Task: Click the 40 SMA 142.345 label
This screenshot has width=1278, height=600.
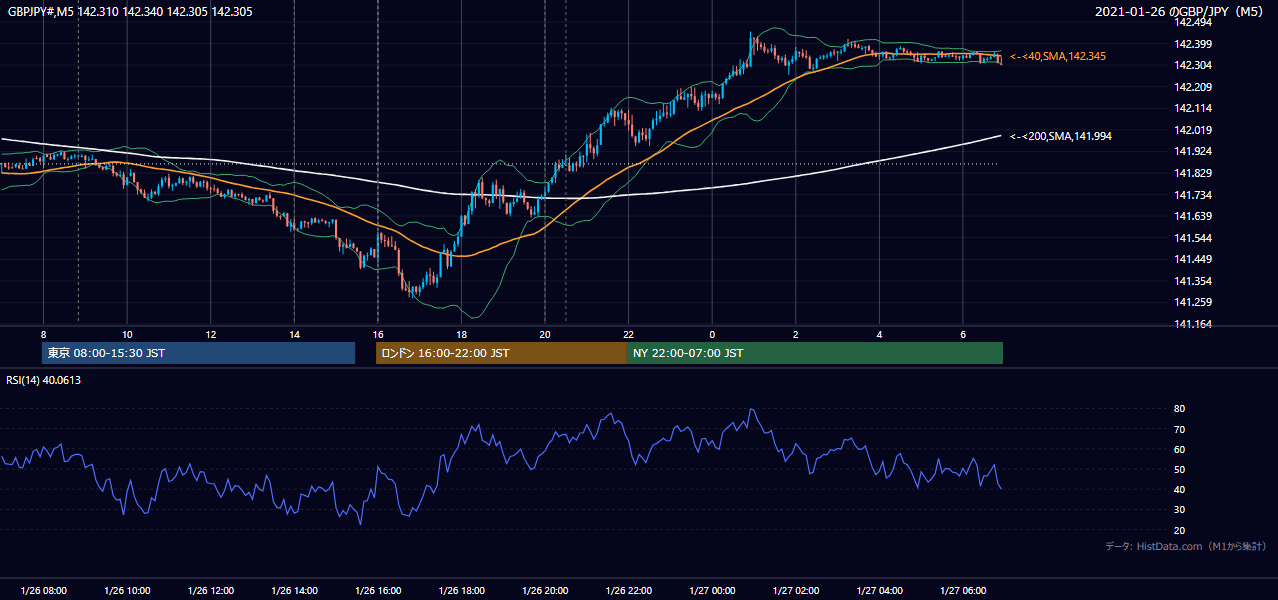Action: pos(1058,57)
